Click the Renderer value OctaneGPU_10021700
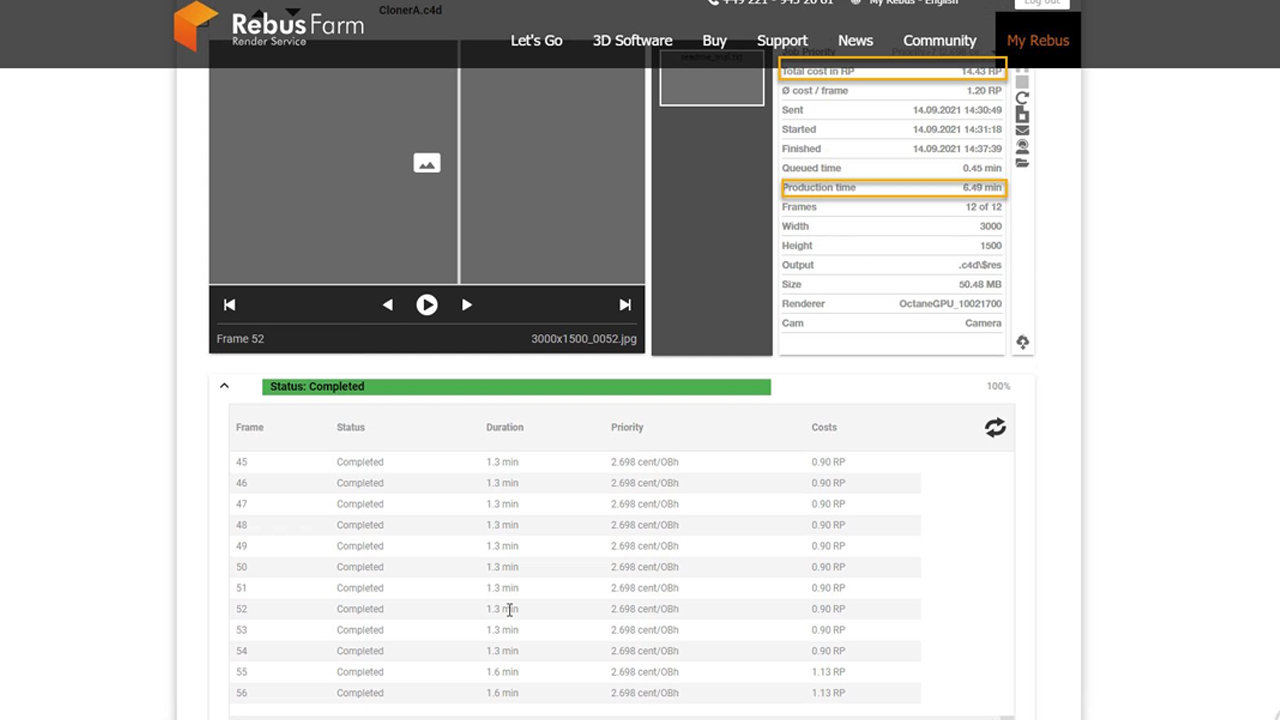The height and width of the screenshot is (720, 1280). click(x=950, y=304)
